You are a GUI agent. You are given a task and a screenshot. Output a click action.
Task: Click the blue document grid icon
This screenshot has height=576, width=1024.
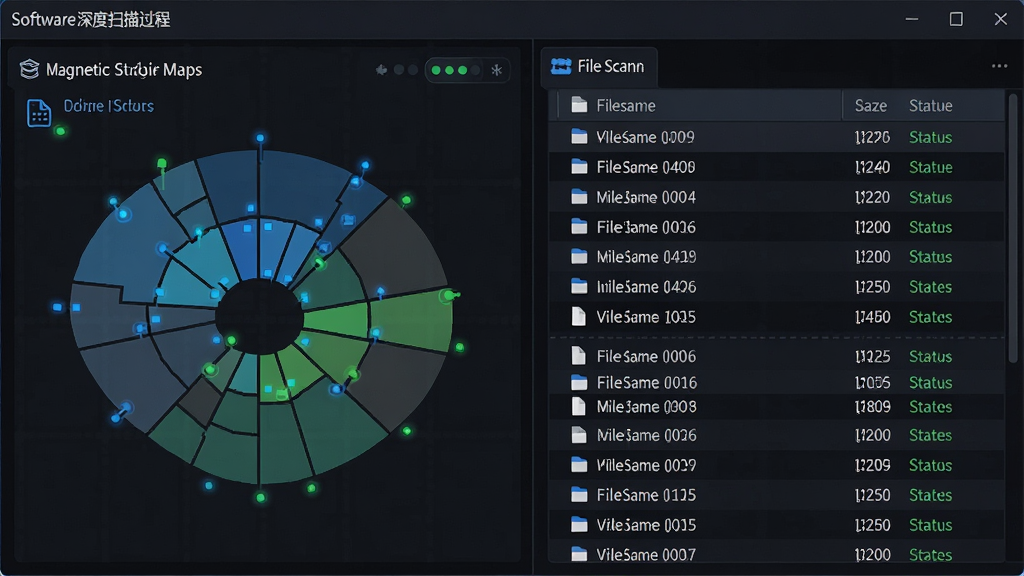click(39, 113)
